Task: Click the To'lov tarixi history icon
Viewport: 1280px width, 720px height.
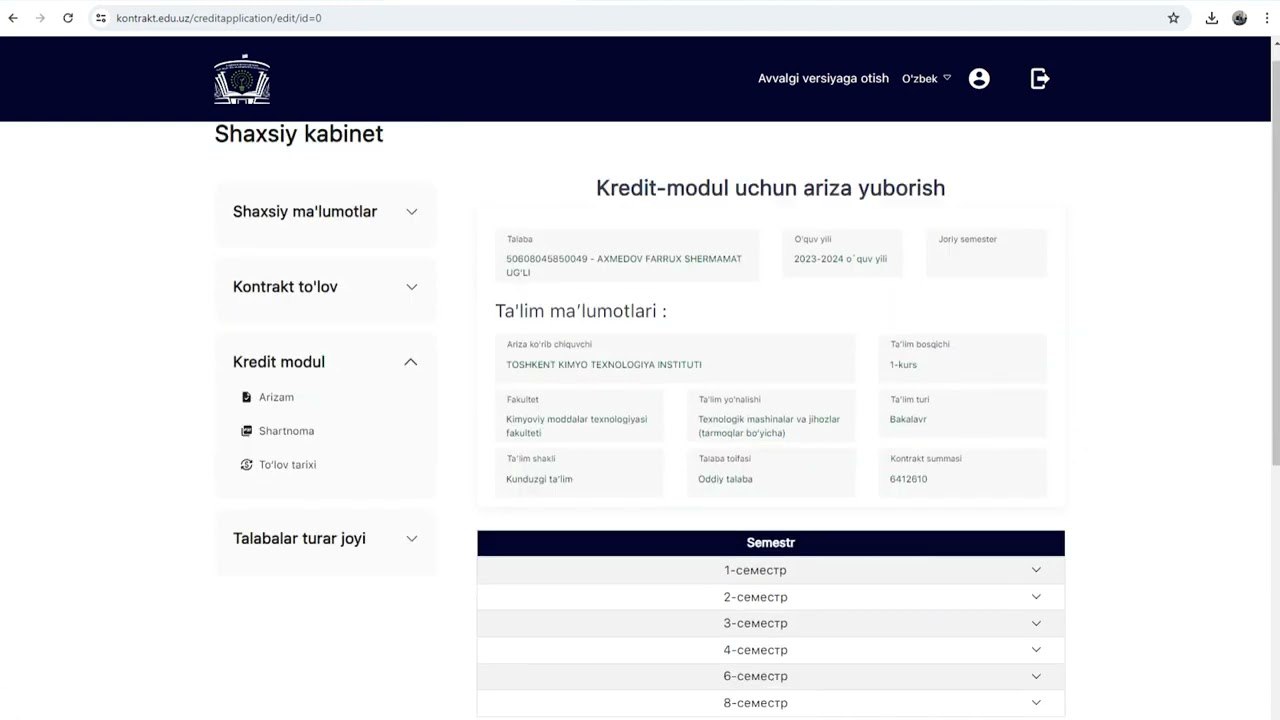Action: [247, 465]
